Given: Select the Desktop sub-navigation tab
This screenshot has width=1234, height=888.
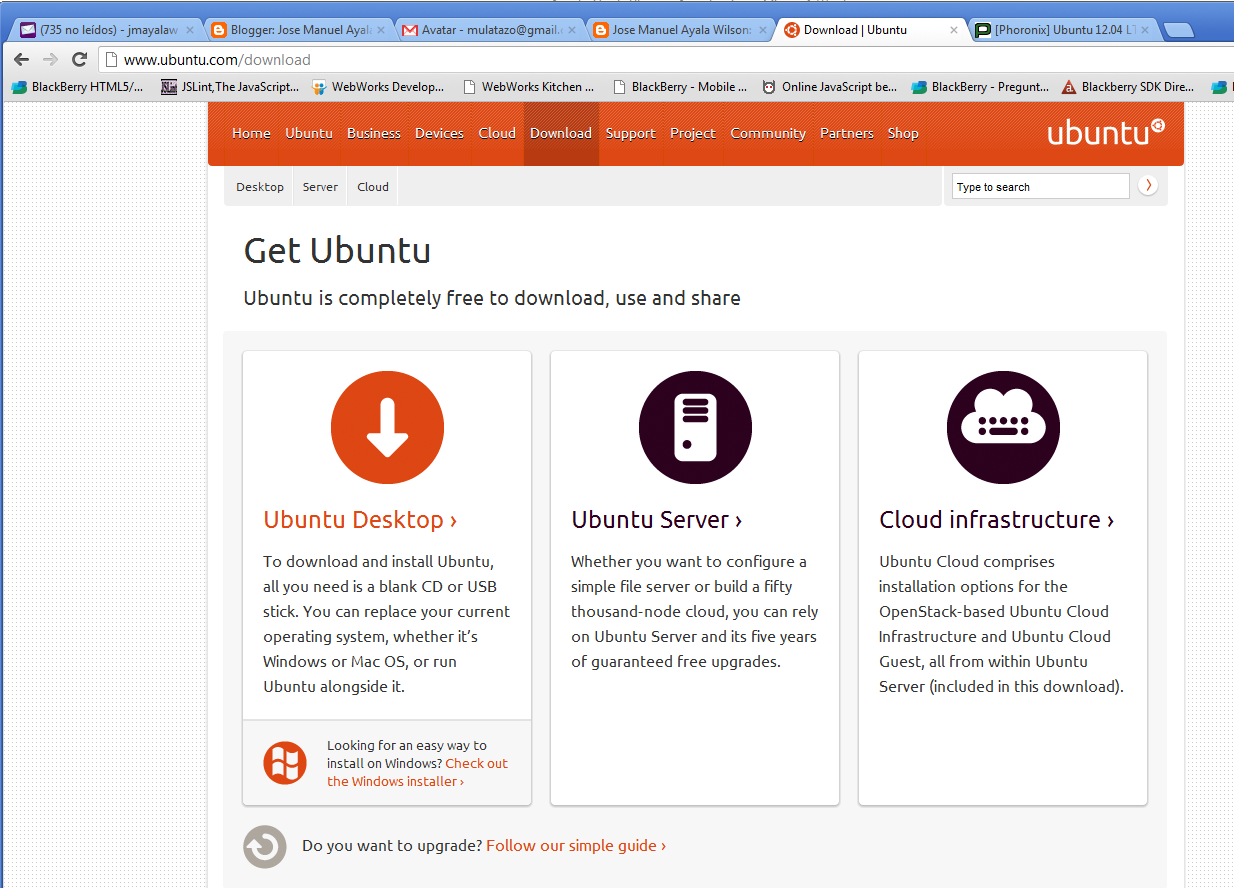Looking at the screenshot, I should pos(260,187).
